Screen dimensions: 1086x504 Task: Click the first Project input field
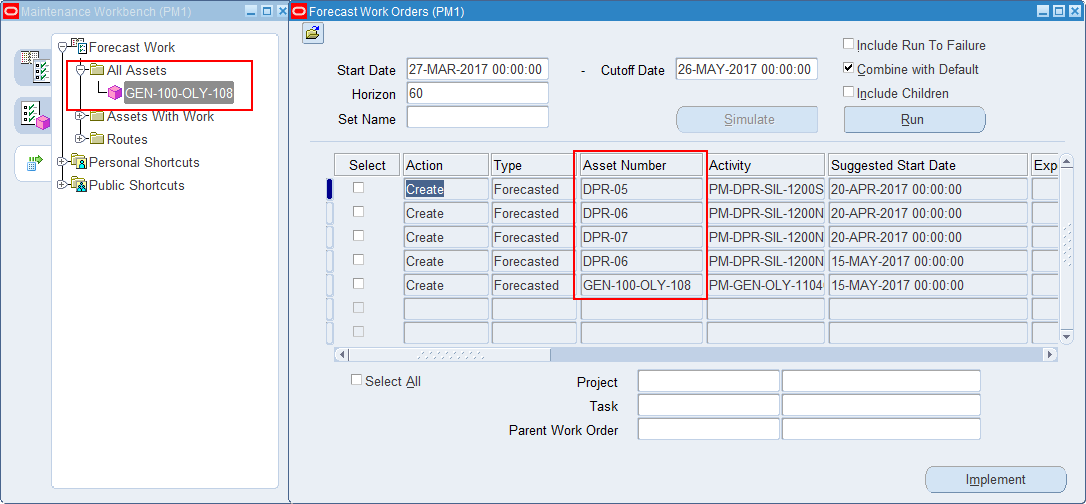point(709,381)
